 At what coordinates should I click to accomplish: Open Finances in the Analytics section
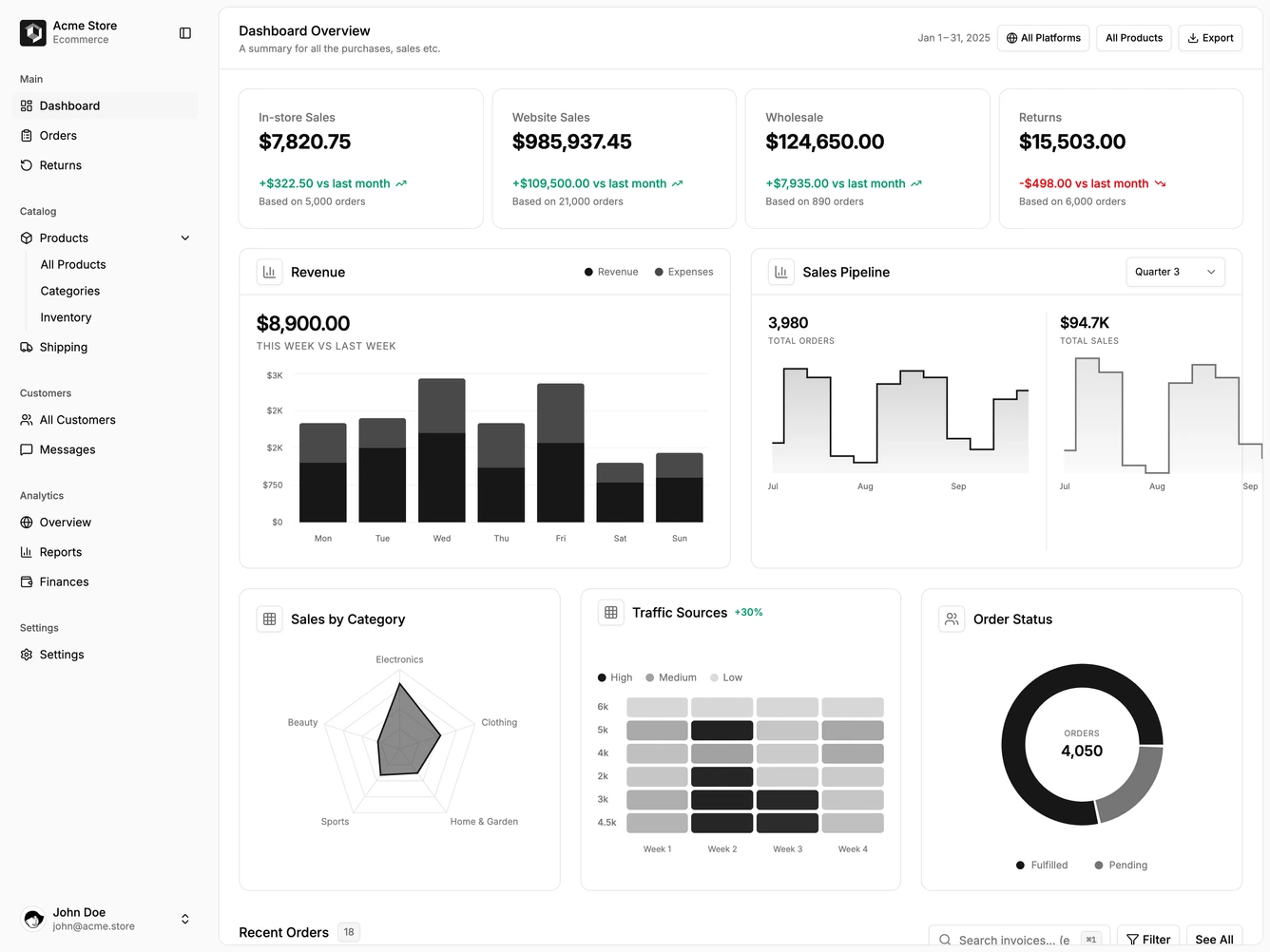click(106, 581)
